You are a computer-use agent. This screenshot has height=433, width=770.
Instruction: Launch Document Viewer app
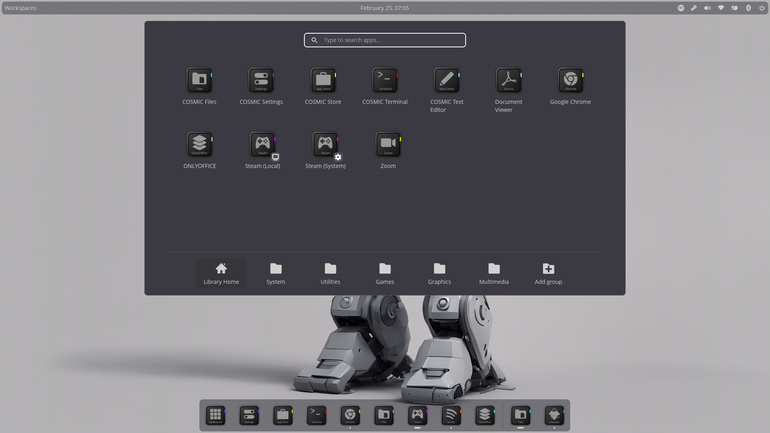click(x=509, y=90)
